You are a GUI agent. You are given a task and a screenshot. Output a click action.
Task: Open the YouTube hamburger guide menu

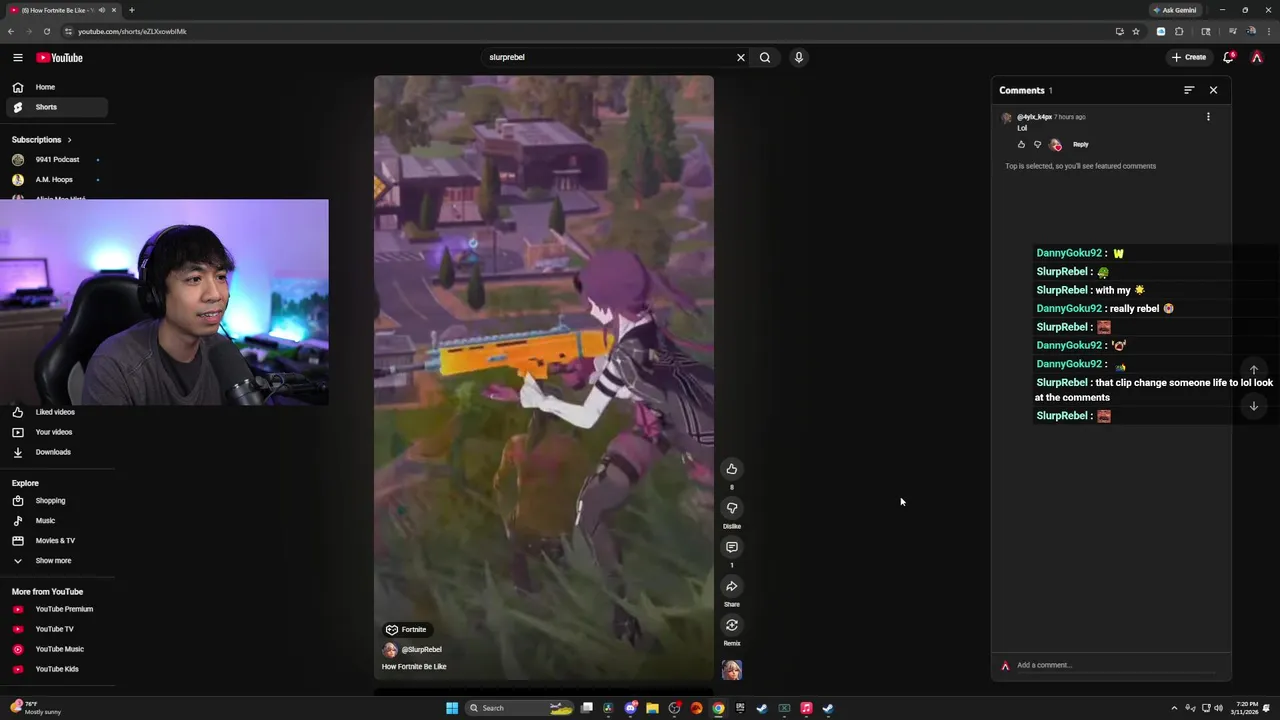(17, 57)
